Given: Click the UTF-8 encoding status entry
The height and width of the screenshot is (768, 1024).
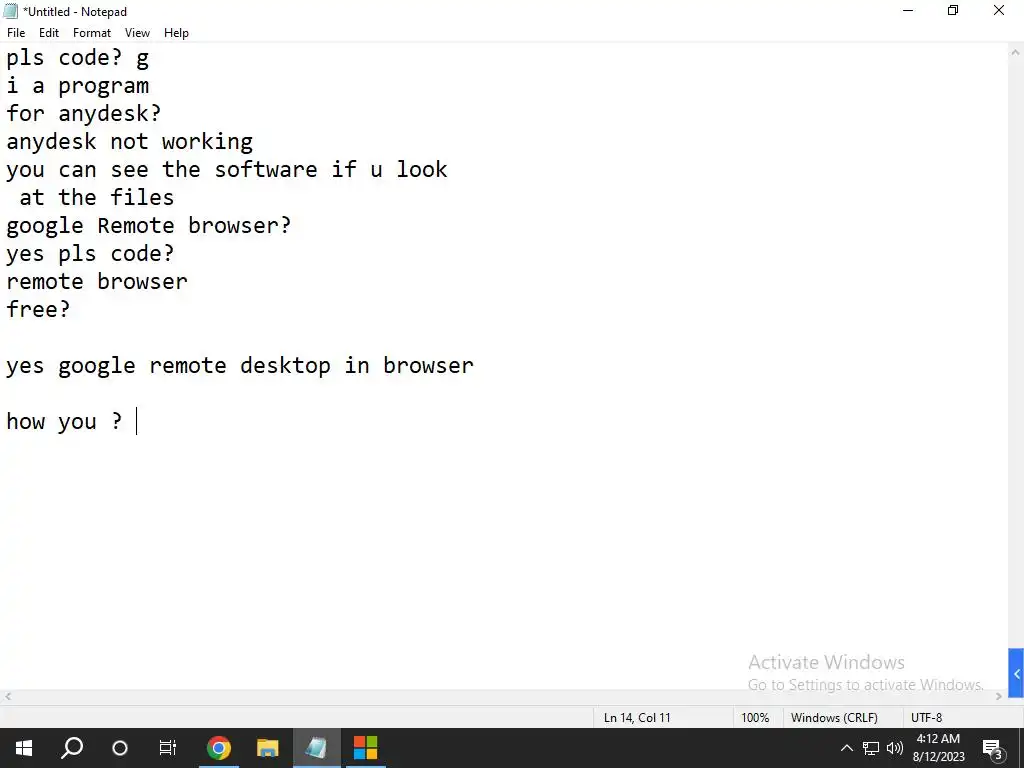Looking at the screenshot, I should [926, 717].
